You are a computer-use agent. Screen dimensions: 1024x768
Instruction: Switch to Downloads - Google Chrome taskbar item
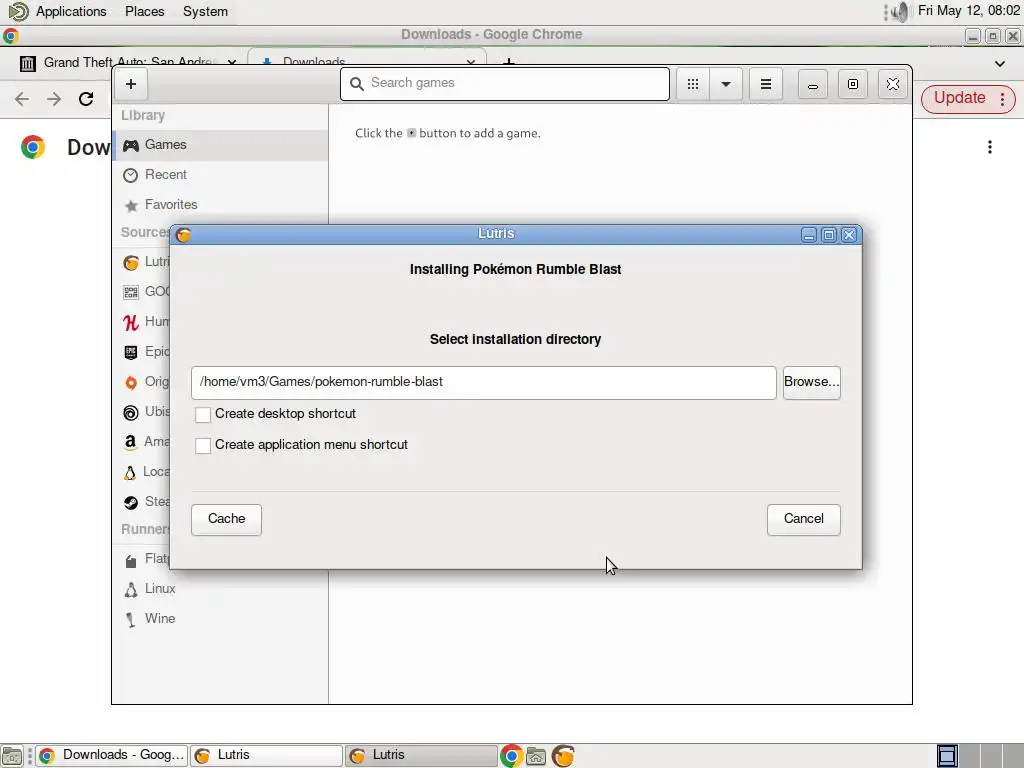111,756
